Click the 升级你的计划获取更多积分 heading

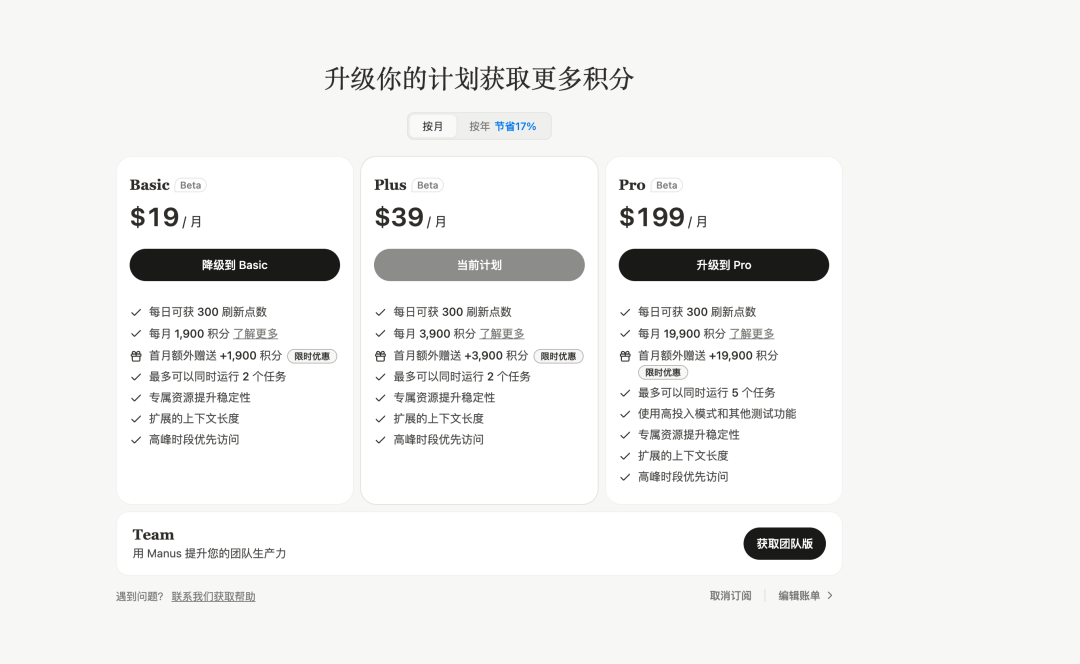pos(479,79)
